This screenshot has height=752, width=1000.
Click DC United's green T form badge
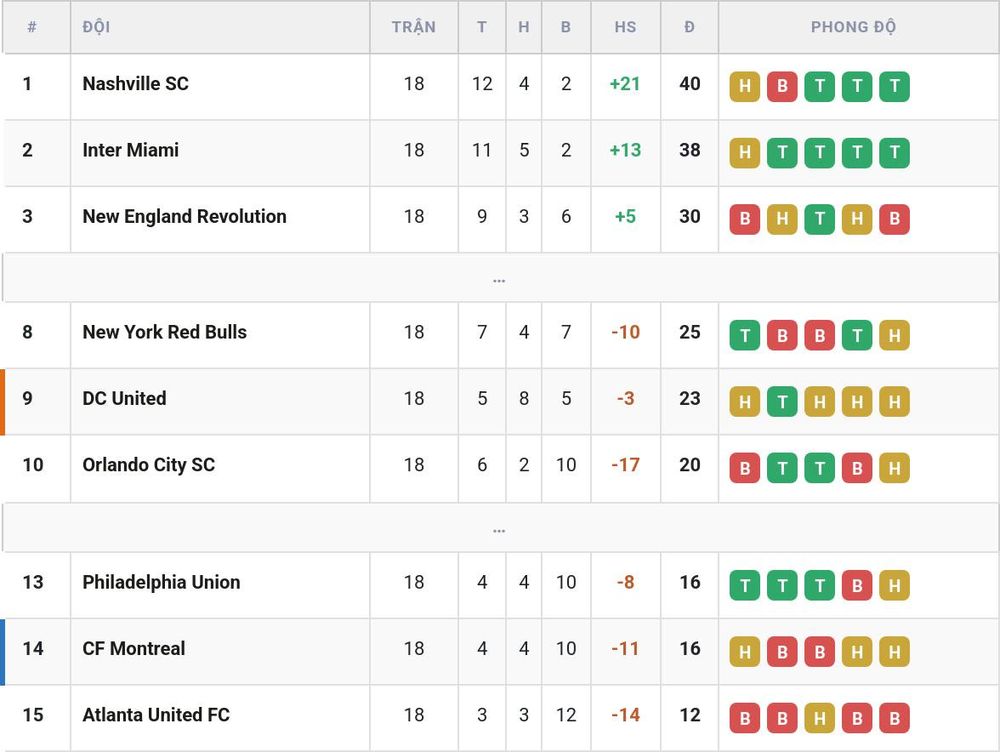[782, 402]
